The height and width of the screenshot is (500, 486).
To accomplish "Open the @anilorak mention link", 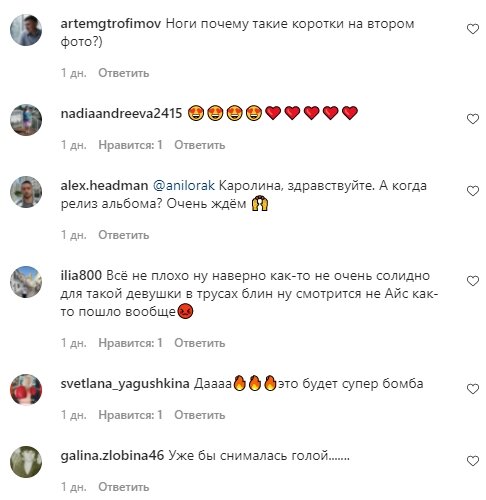I will (x=184, y=186).
